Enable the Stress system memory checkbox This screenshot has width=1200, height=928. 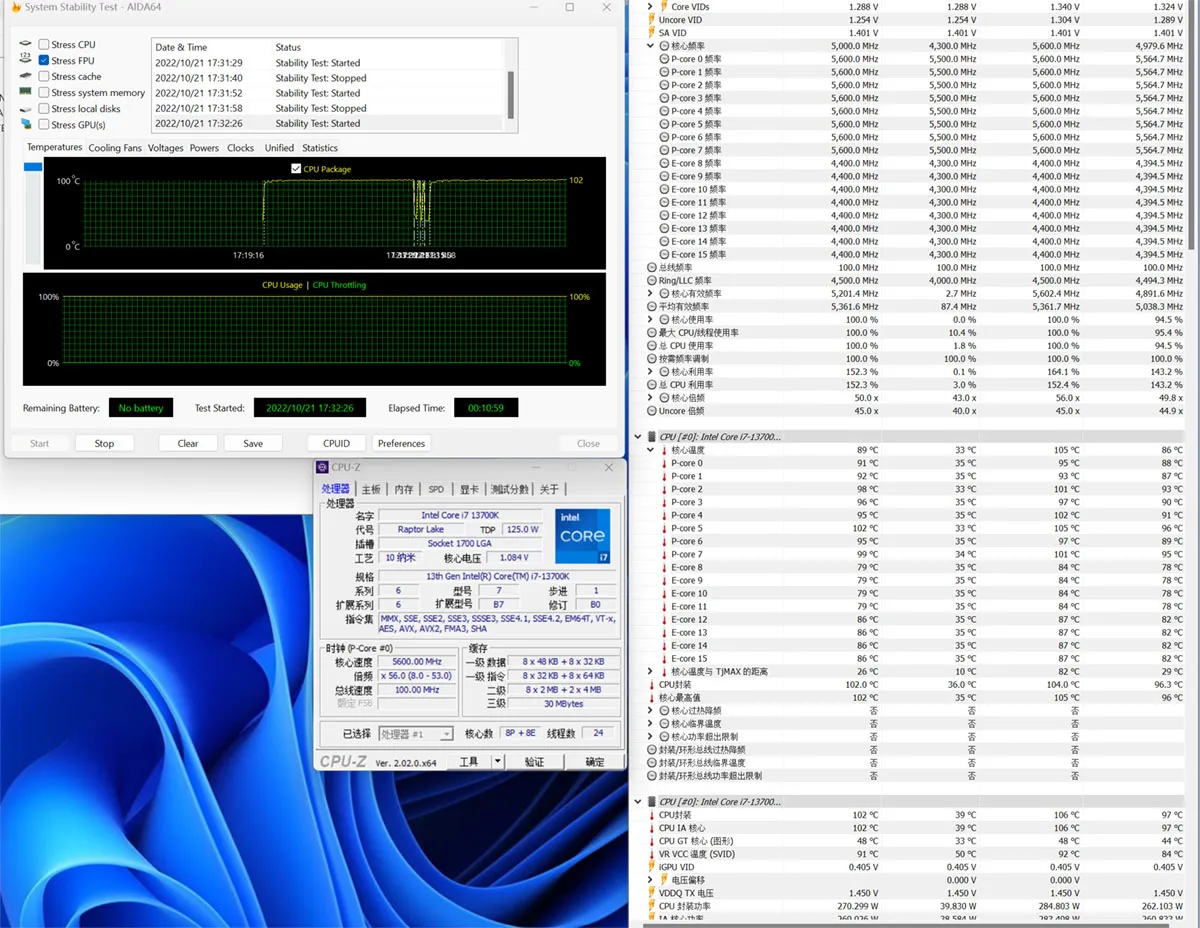point(44,92)
